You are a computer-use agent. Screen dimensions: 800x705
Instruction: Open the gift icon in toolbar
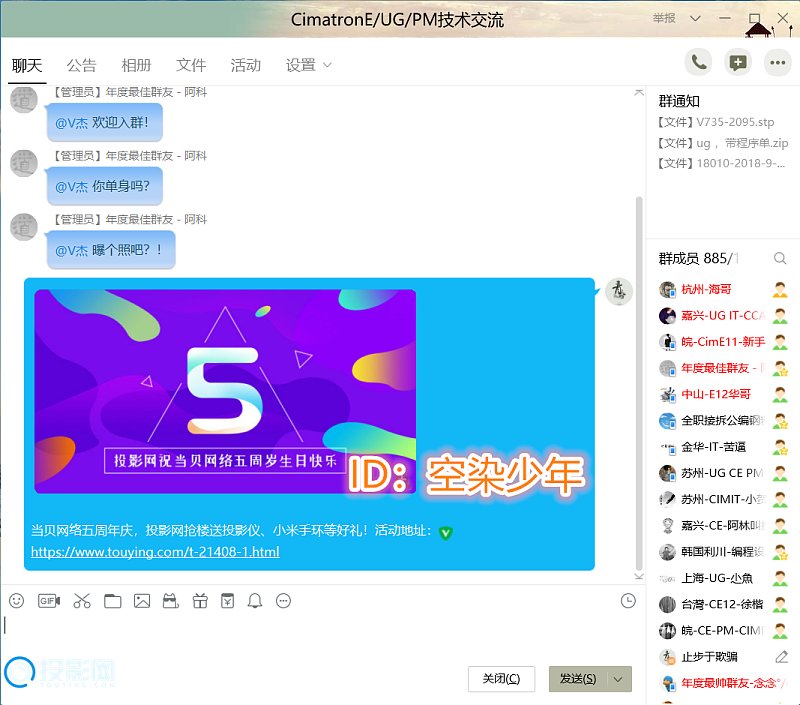[x=199, y=601]
